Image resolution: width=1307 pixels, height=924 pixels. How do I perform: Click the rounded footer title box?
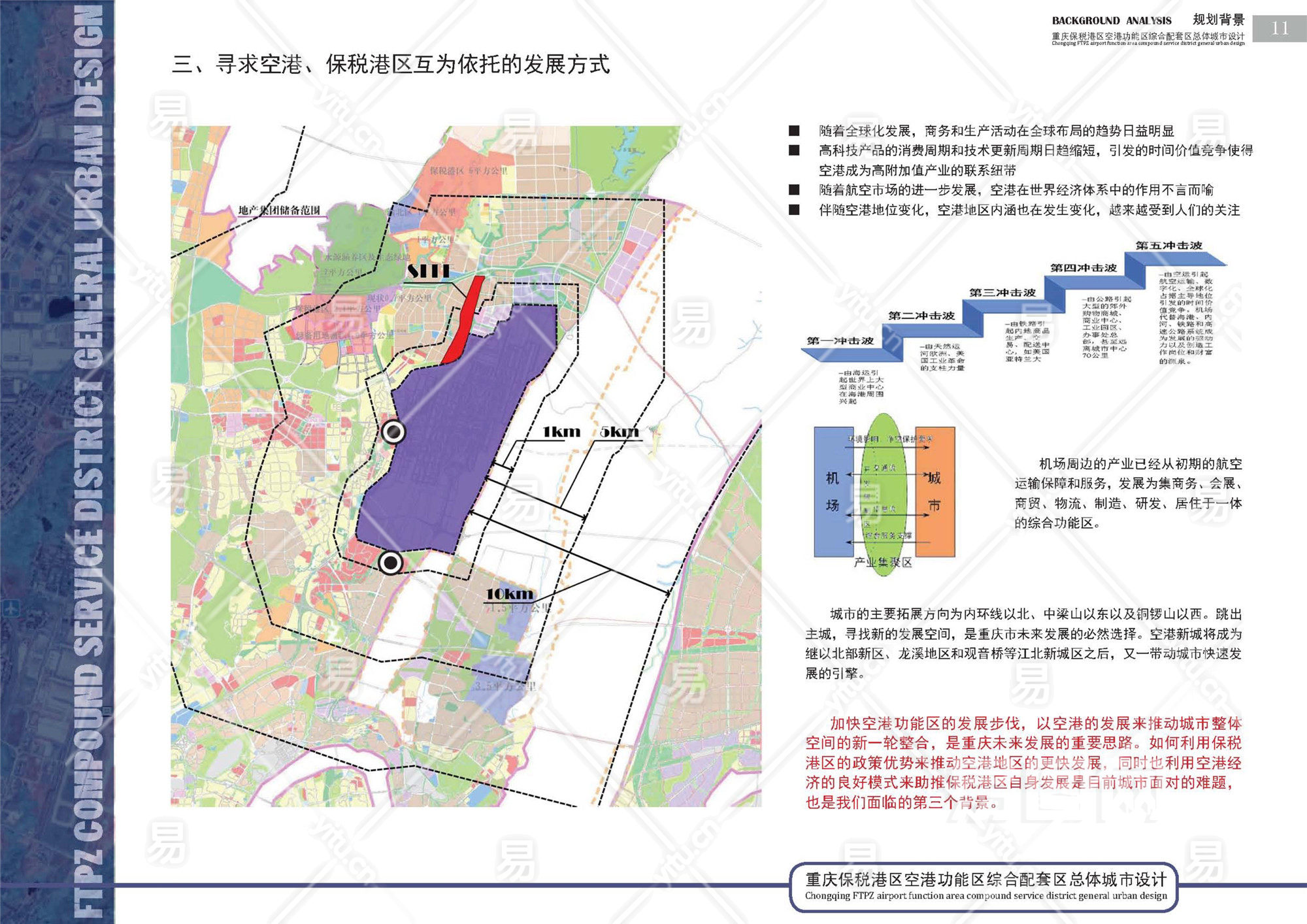click(x=985, y=887)
